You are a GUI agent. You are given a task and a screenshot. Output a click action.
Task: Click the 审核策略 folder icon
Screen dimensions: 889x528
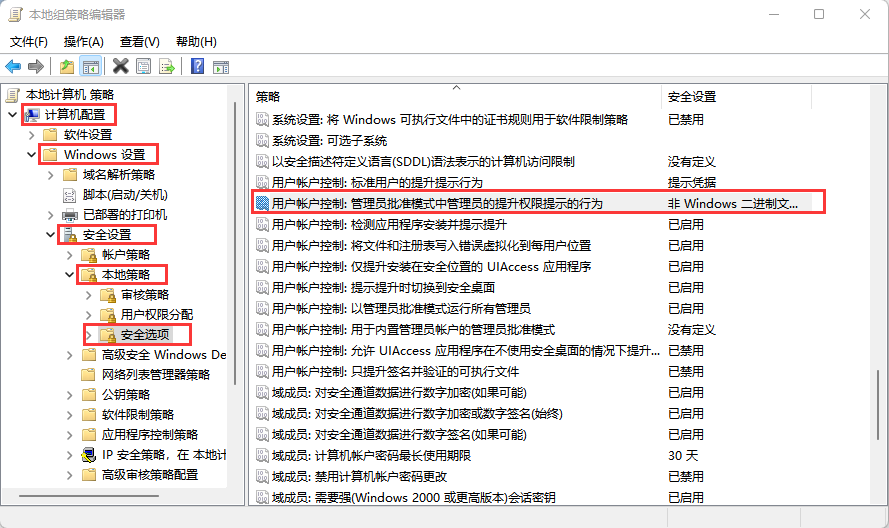[108, 295]
